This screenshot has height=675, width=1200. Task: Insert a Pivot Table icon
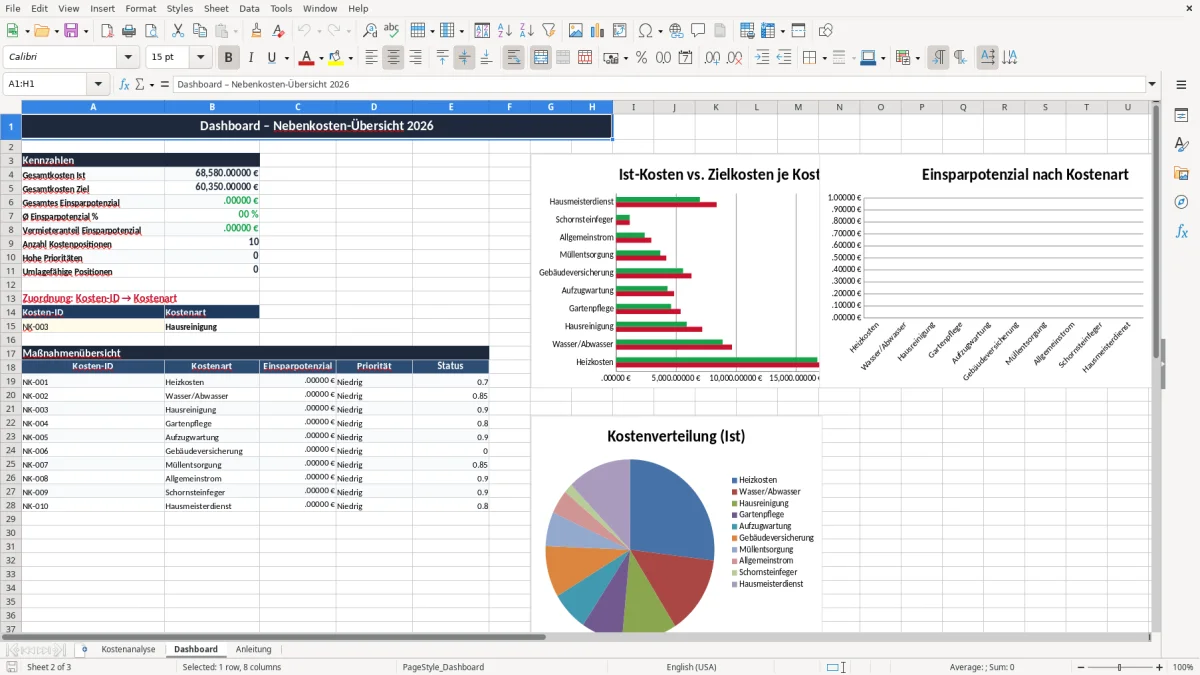tap(620, 31)
